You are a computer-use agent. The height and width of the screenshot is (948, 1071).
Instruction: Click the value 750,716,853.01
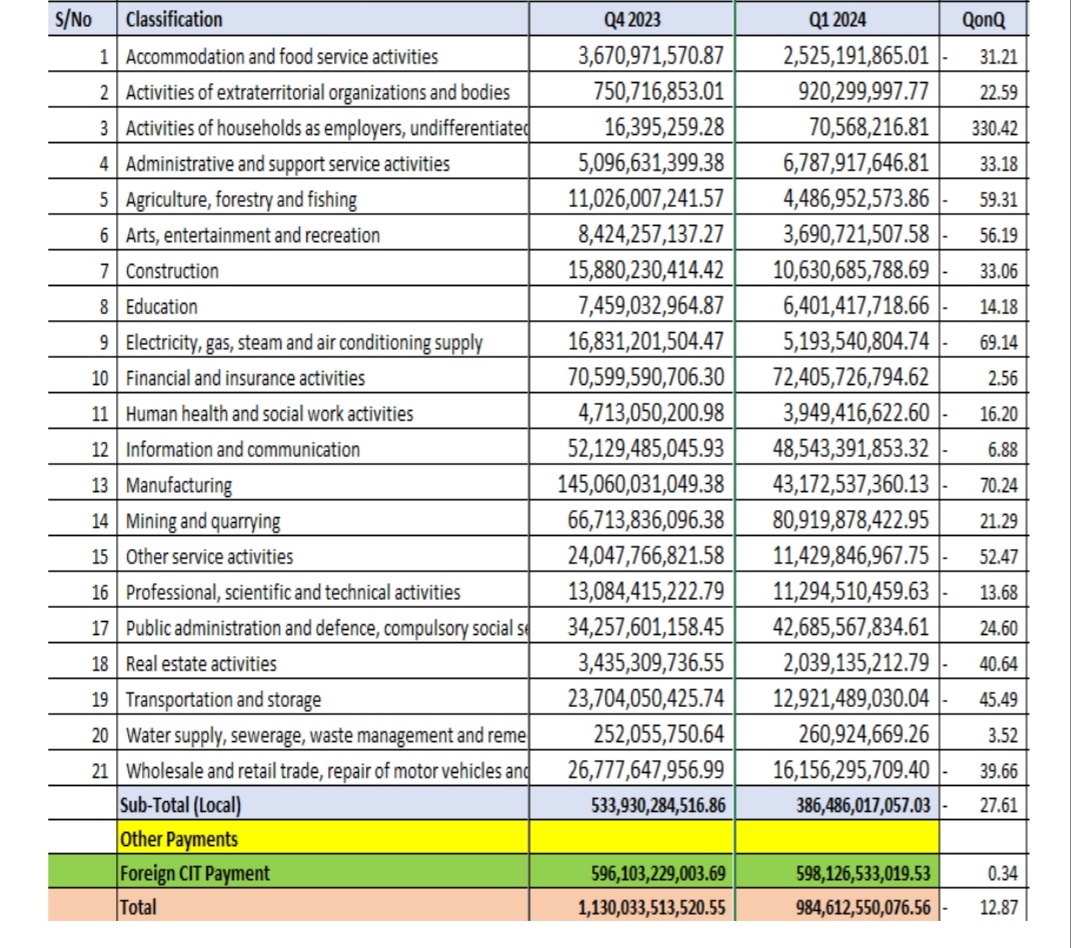pos(658,92)
